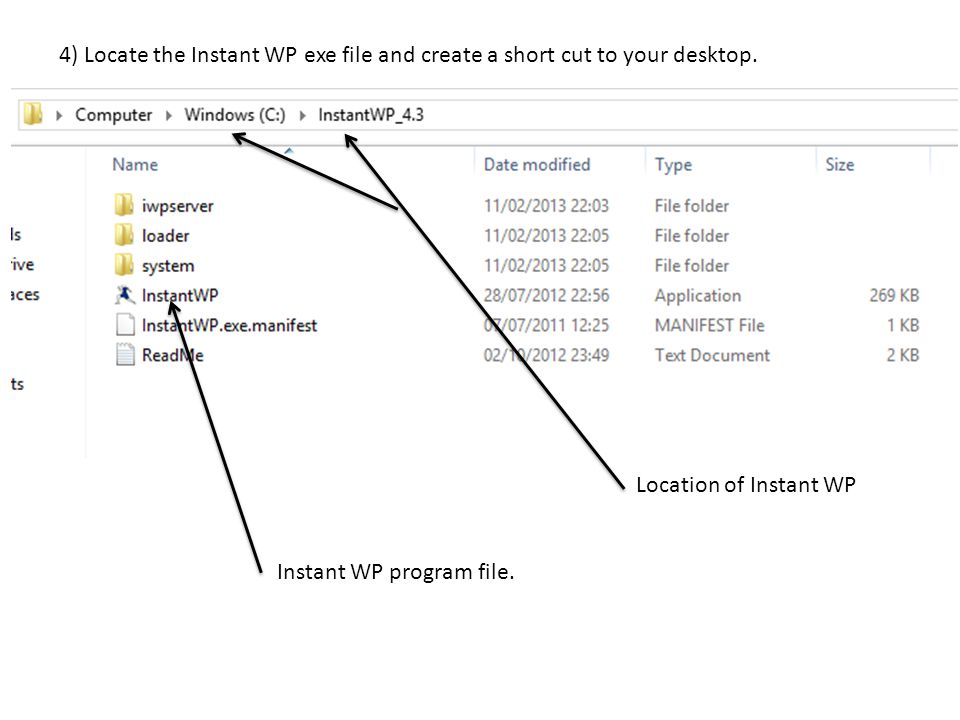The image size is (960, 720).
Task: Click File folder type of iwpserver row
Action: (692, 206)
